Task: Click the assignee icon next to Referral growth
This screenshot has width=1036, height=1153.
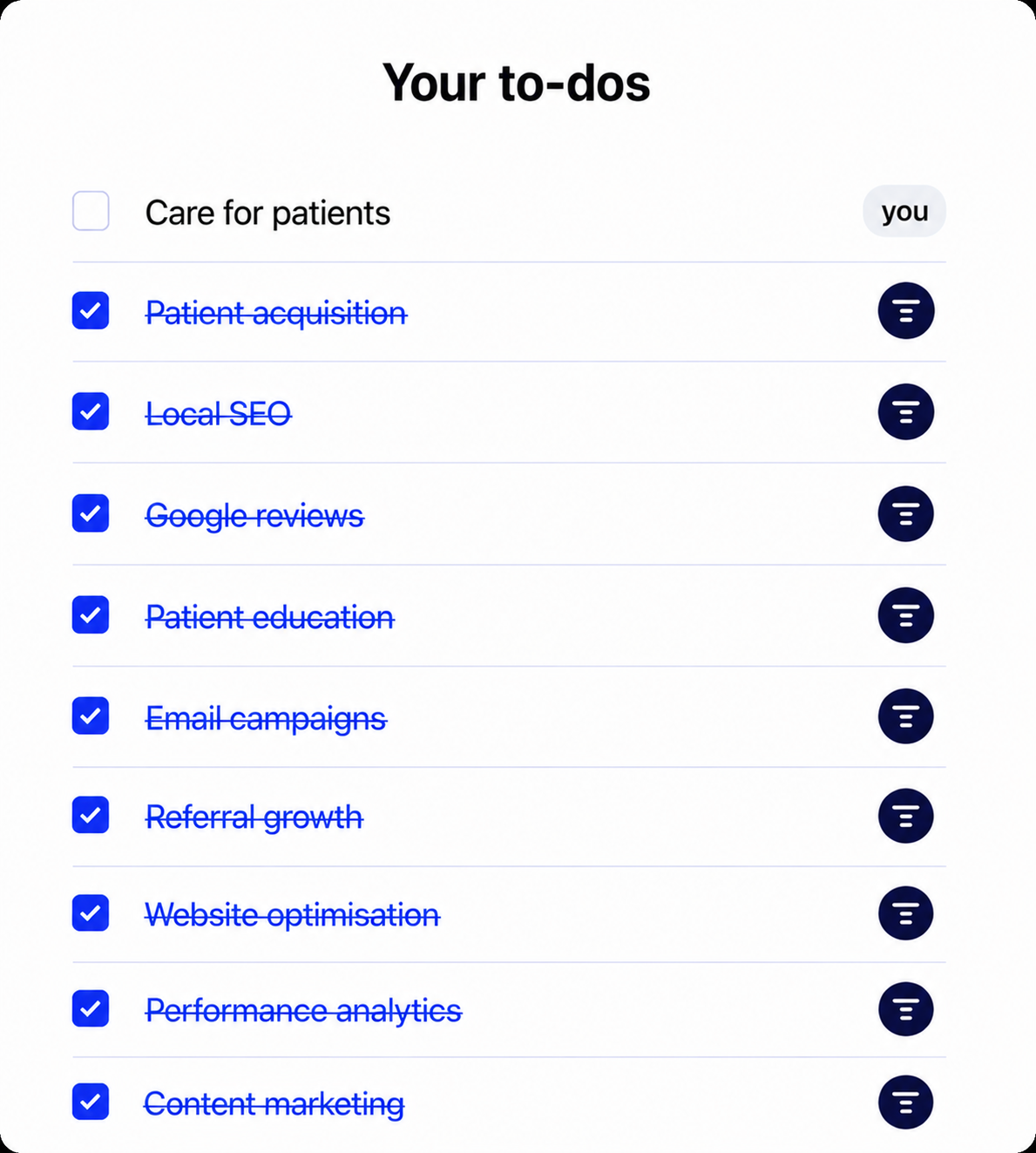Action: click(x=905, y=816)
